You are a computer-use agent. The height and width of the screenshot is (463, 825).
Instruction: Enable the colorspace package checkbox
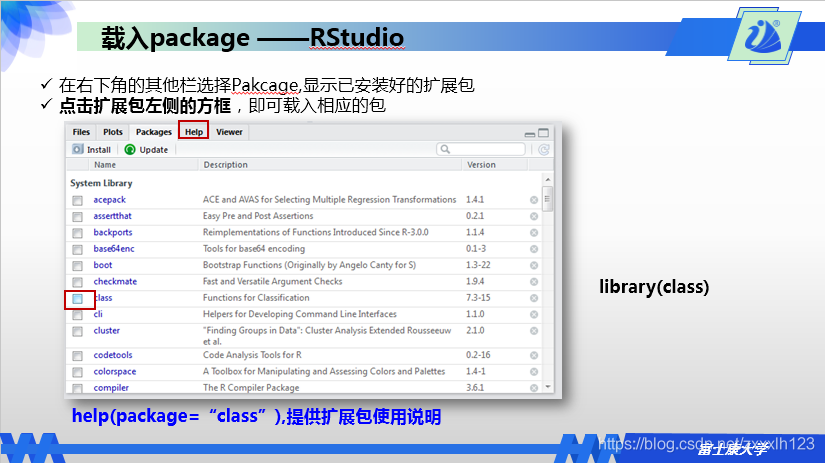click(77, 373)
